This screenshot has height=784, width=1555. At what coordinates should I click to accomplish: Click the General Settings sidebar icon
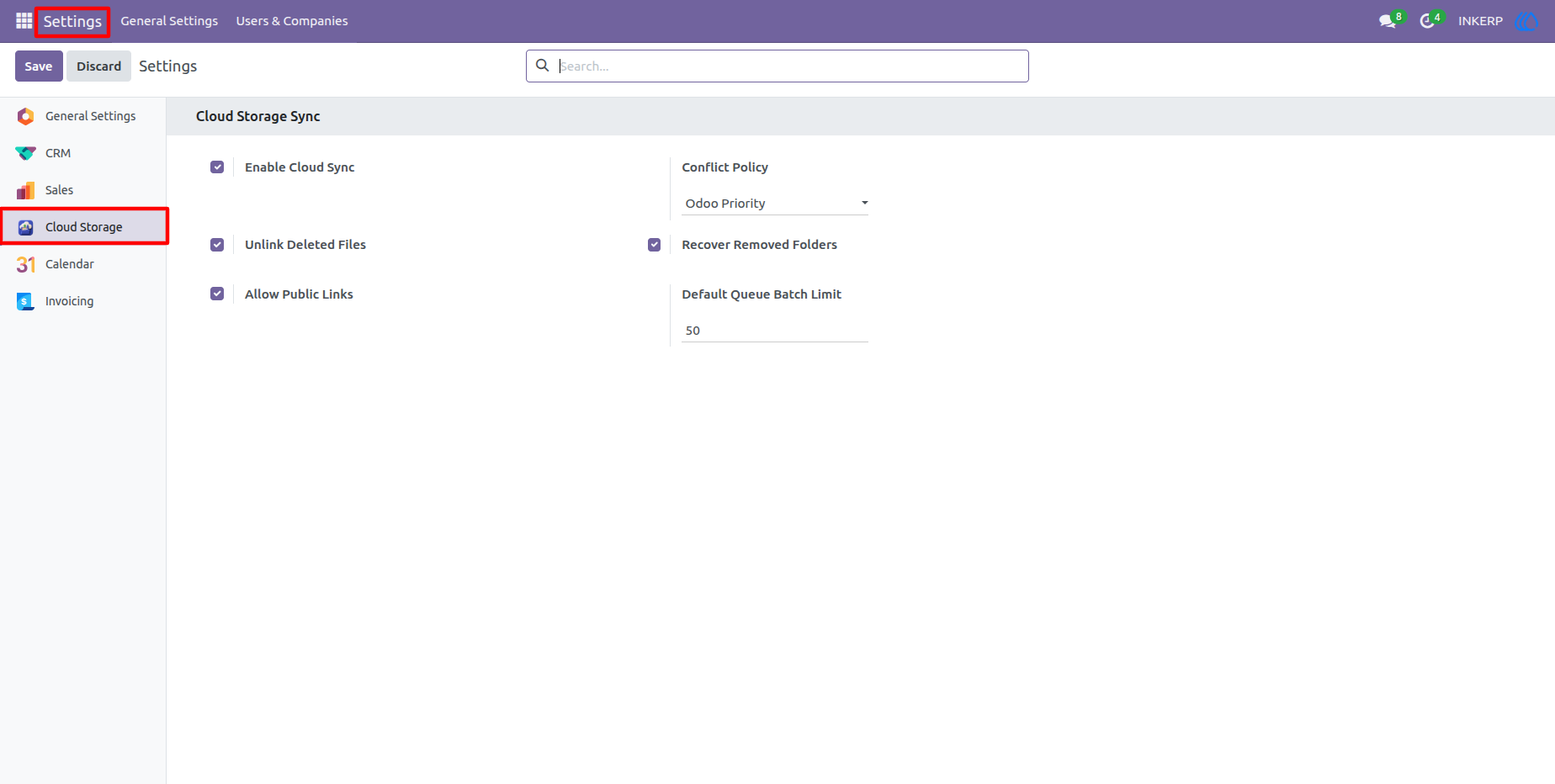click(x=26, y=116)
